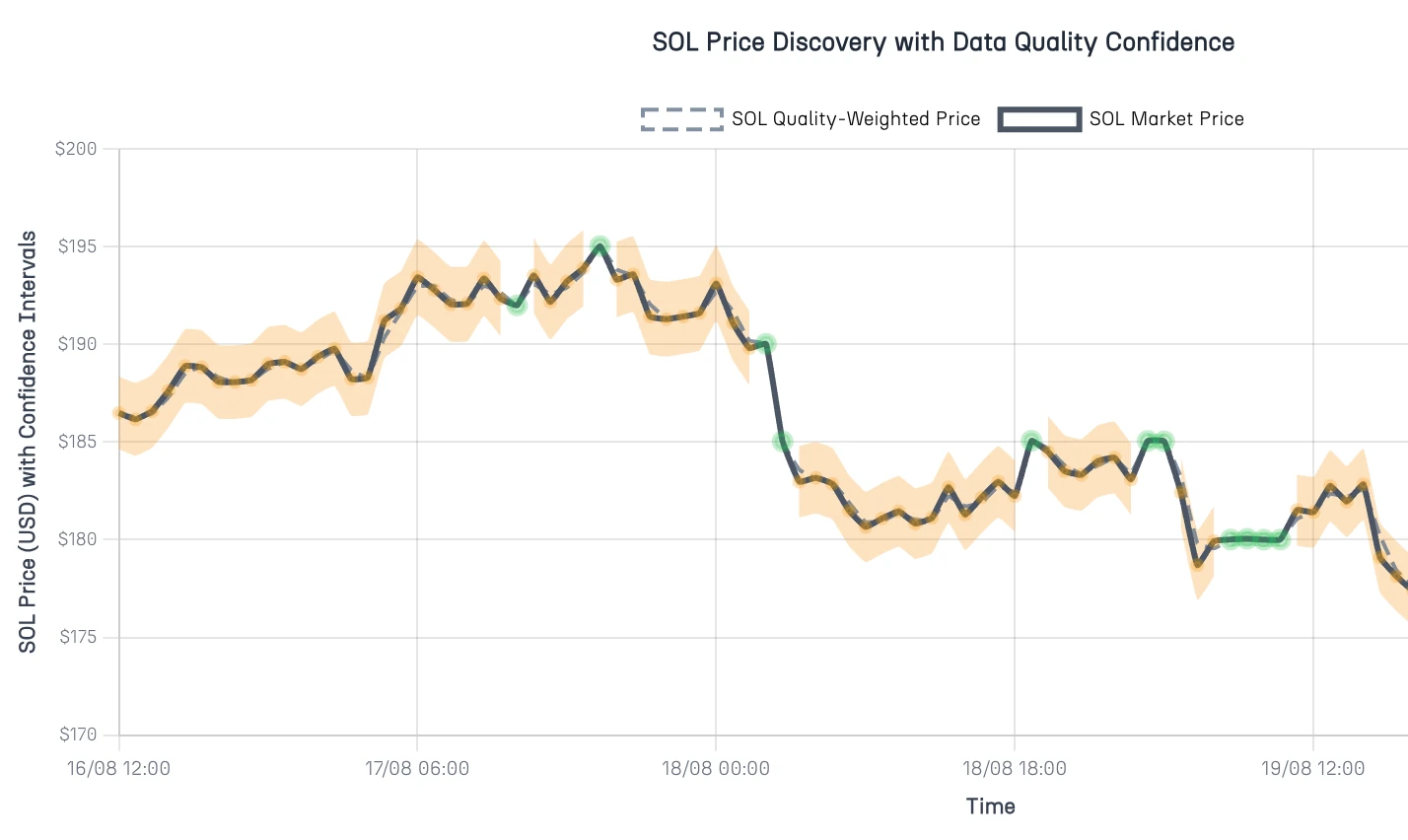This screenshot has width=1408, height=840.
Task: Click the Time x-axis title
Action: tap(990, 806)
